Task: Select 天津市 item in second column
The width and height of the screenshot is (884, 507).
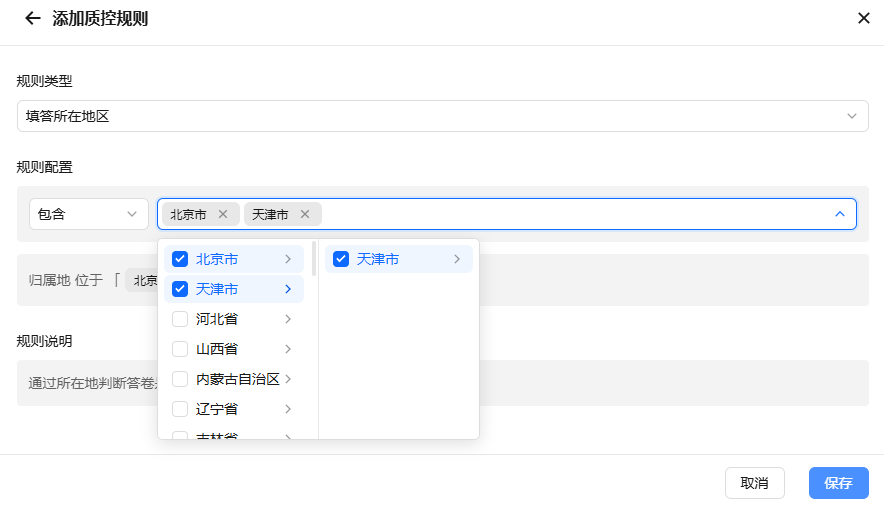Action: (399, 259)
